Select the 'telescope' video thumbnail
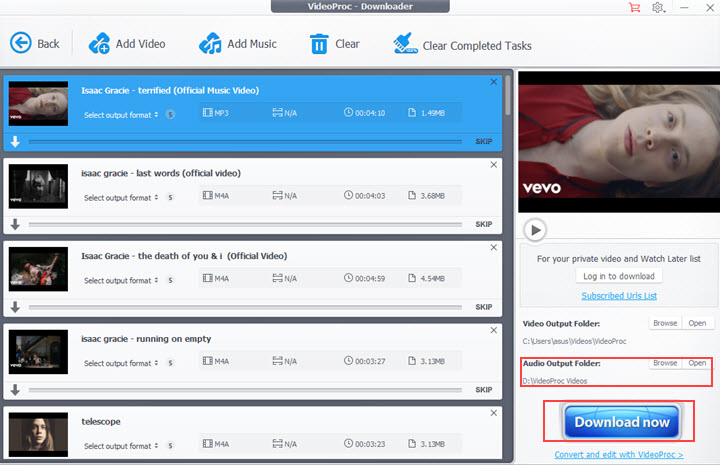This screenshot has width=720, height=465. point(39,434)
